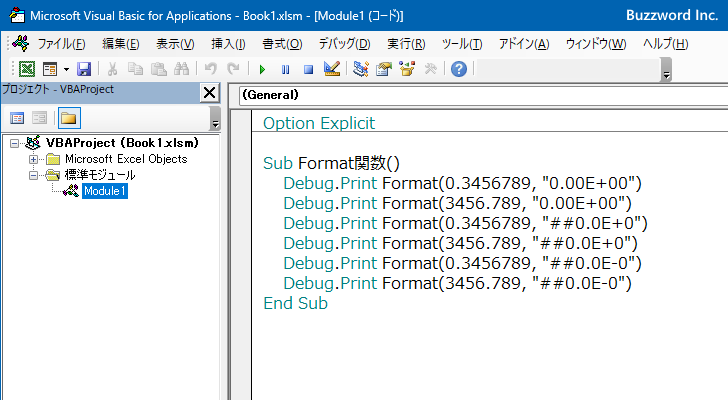Open the ウィンドウ(W) menu
This screenshot has height=400, width=728.
pyautogui.click(x=596, y=44)
